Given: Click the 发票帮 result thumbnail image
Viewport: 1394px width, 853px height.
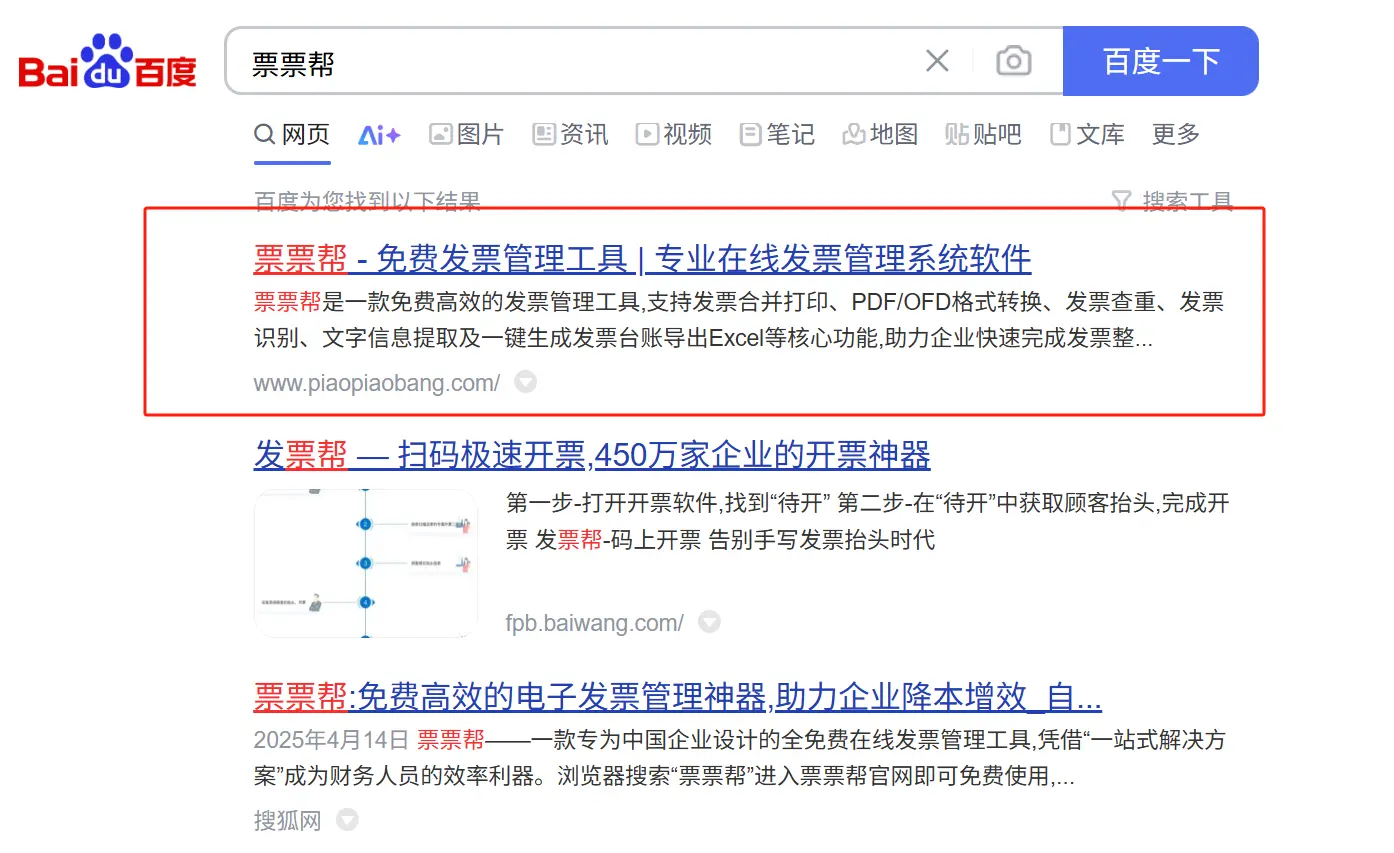Looking at the screenshot, I should tap(366, 563).
